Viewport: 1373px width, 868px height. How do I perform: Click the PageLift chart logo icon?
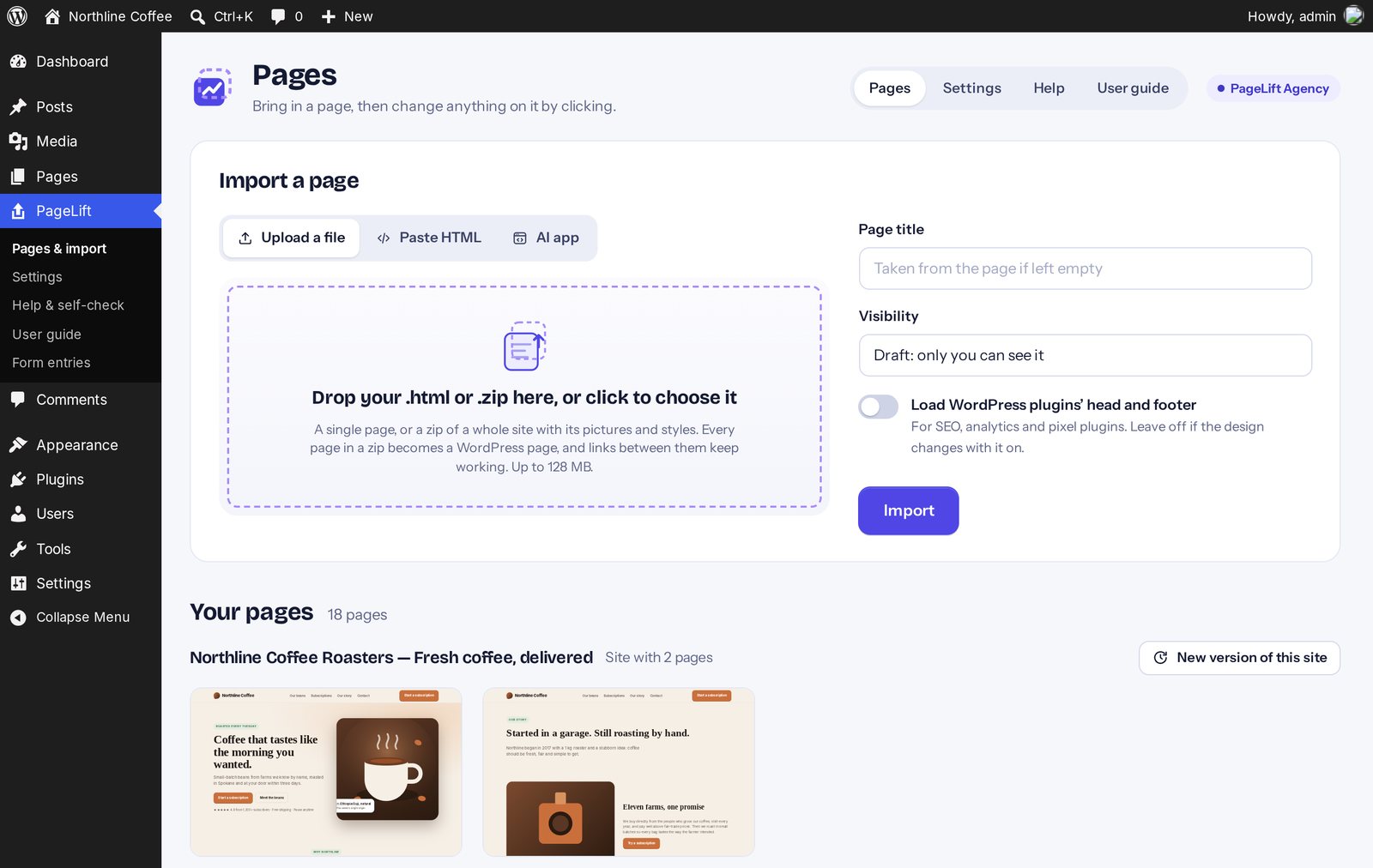pyautogui.click(x=212, y=87)
